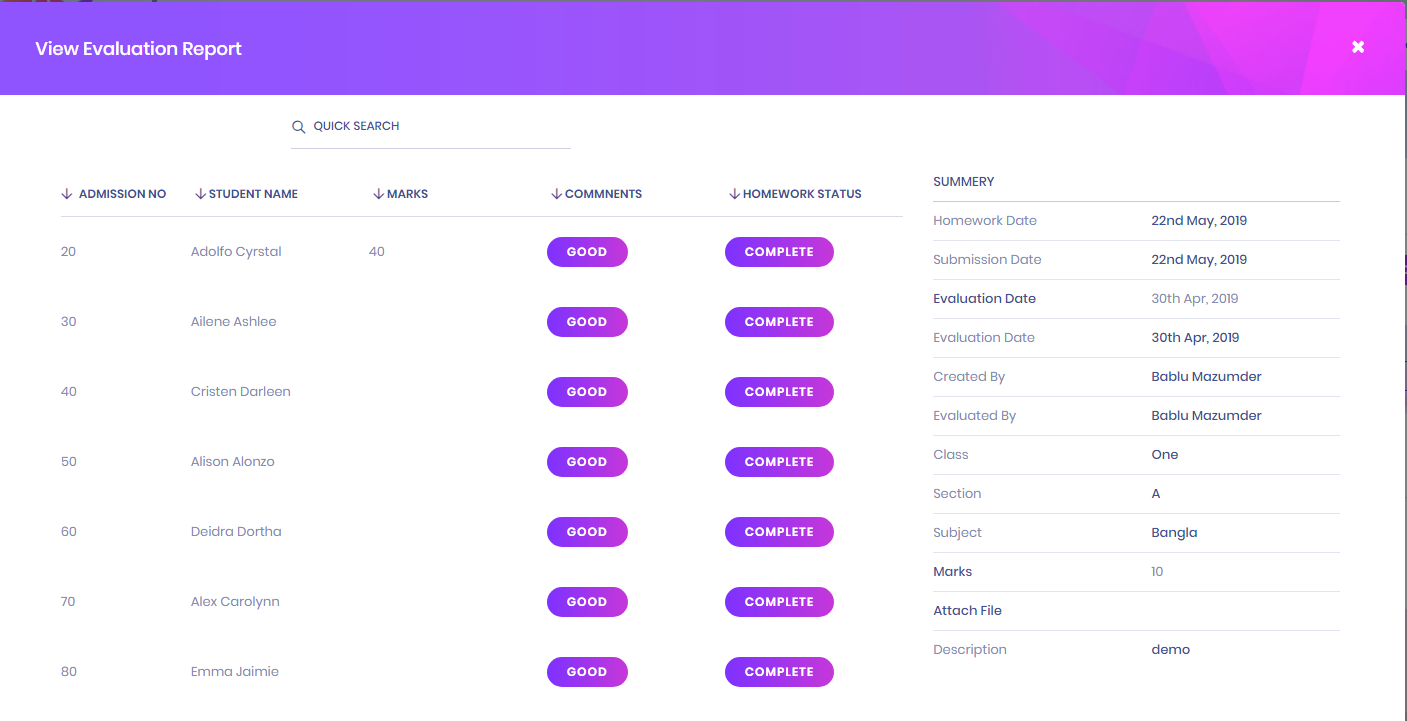Select student name Ailene Ashlee

point(233,322)
